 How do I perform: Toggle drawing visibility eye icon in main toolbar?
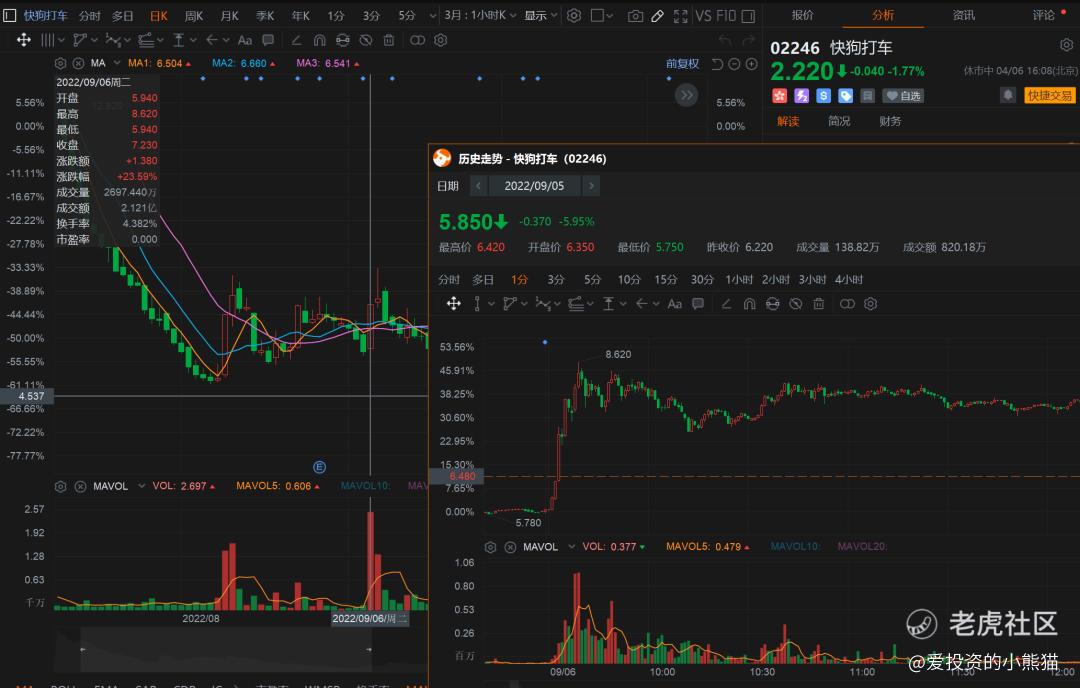click(342, 40)
